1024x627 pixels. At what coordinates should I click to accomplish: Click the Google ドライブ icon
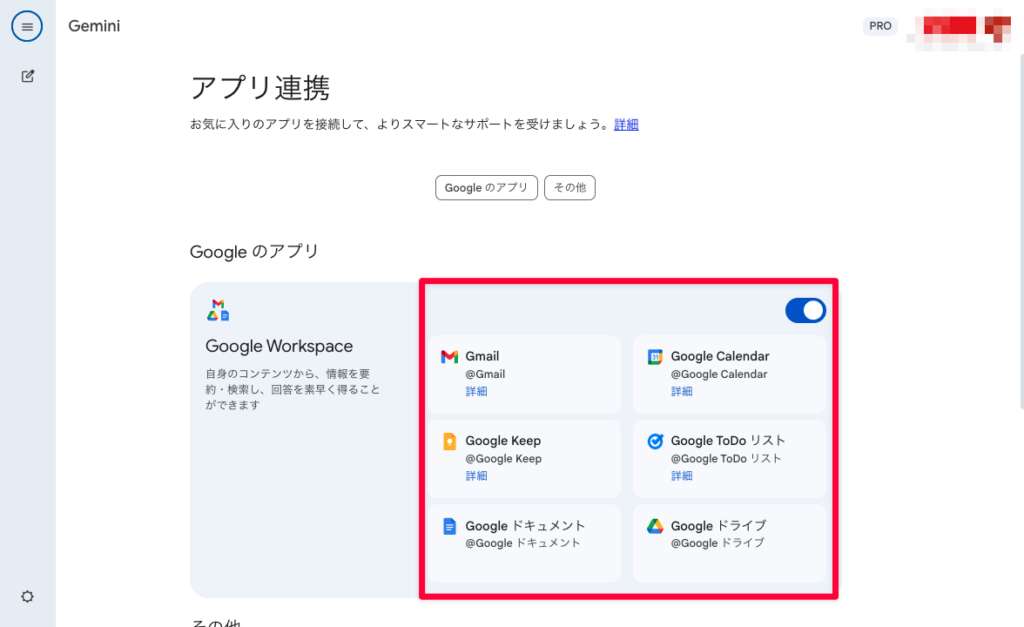(x=657, y=526)
